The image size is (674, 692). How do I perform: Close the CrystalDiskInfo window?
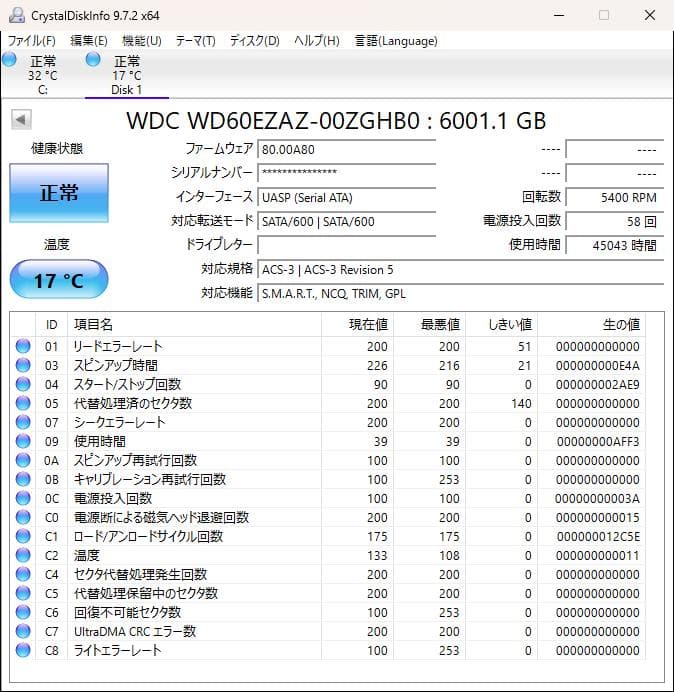click(x=650, y=15)
